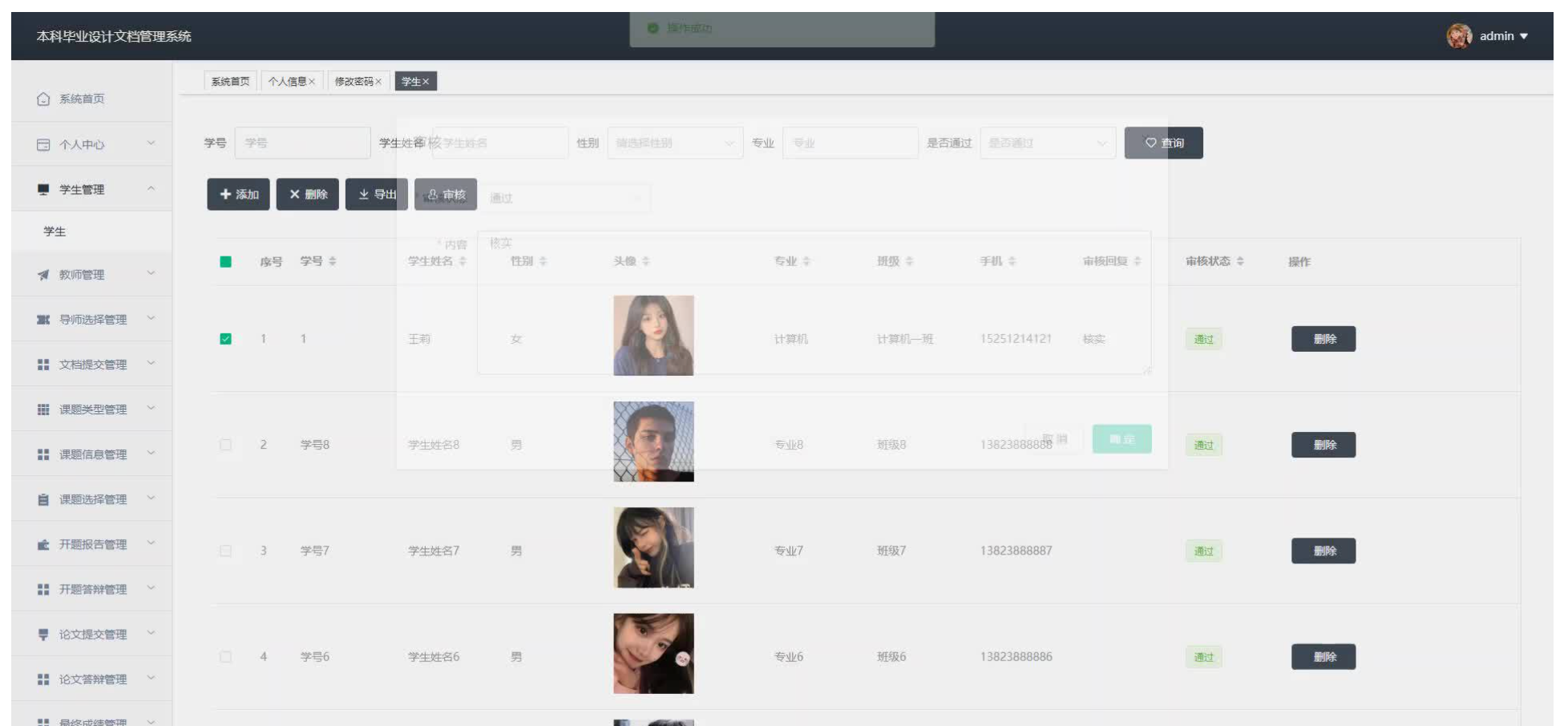Sort by 班级 column arrows

point(909,261)
